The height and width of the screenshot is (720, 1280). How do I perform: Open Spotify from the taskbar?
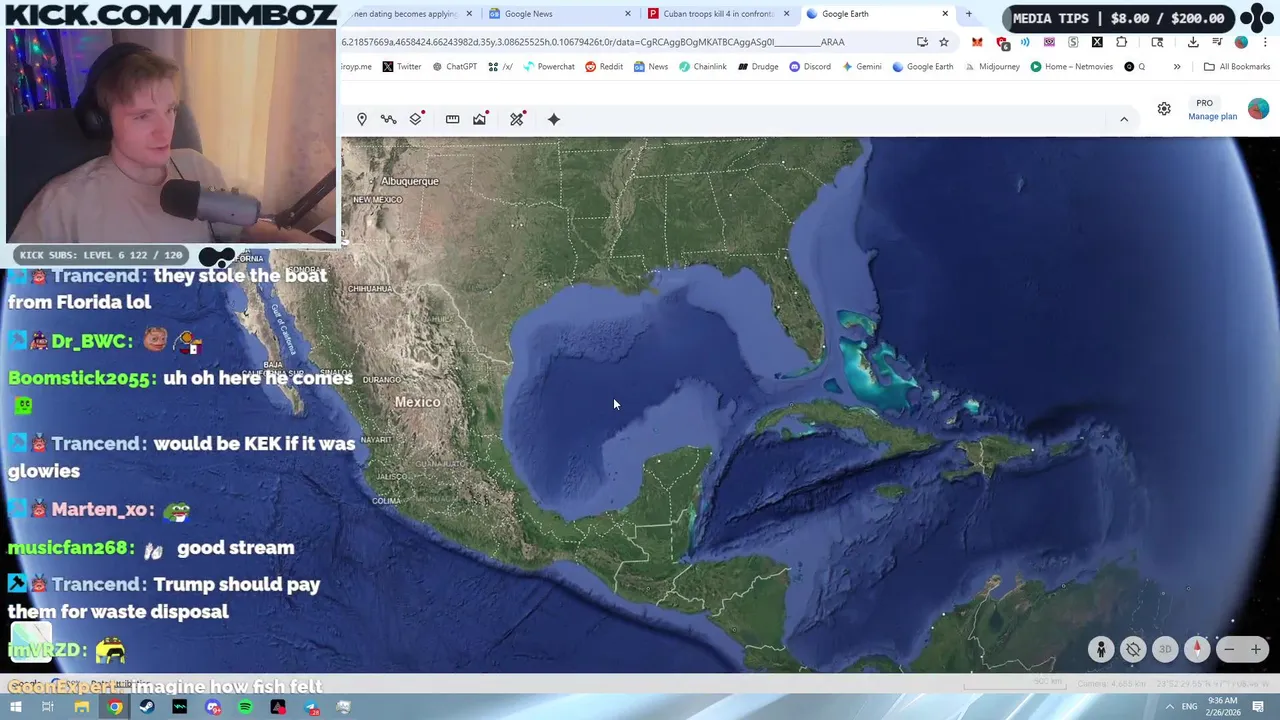pyautogui.click(x=245, y=707)
